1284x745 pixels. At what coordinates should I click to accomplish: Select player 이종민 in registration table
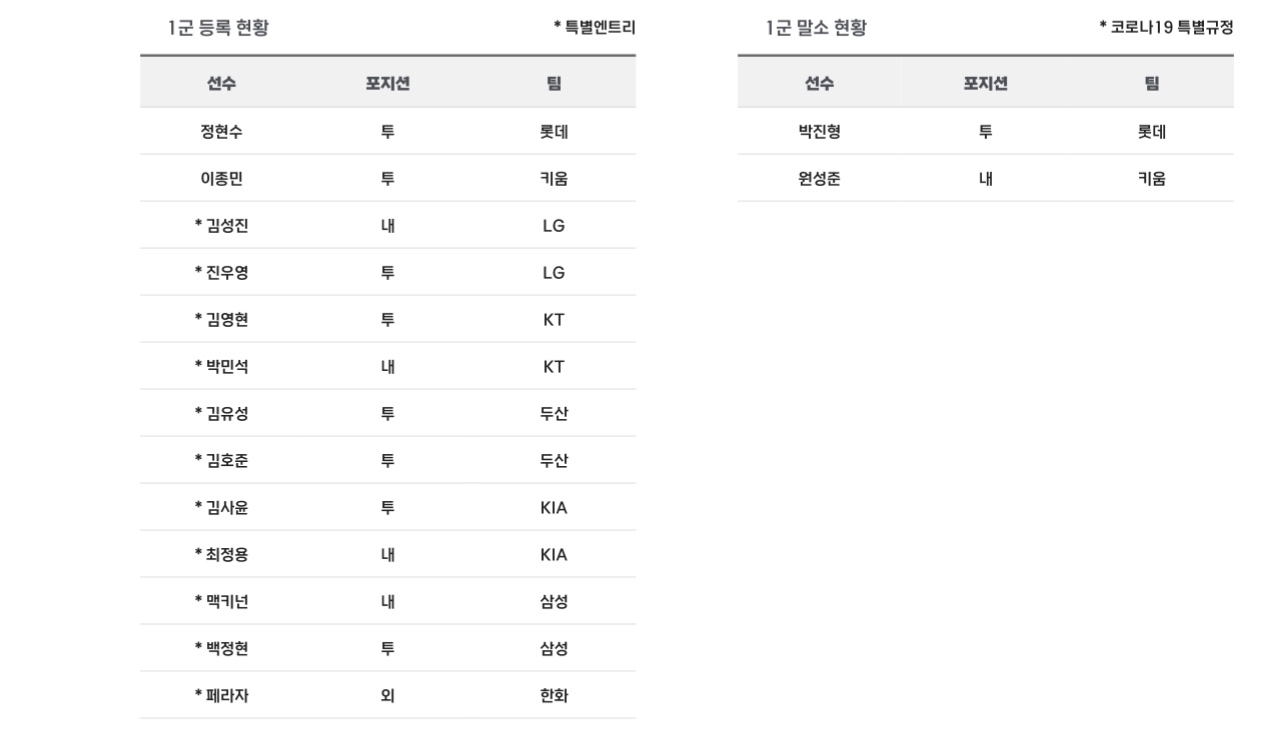(x=221, y=178)
